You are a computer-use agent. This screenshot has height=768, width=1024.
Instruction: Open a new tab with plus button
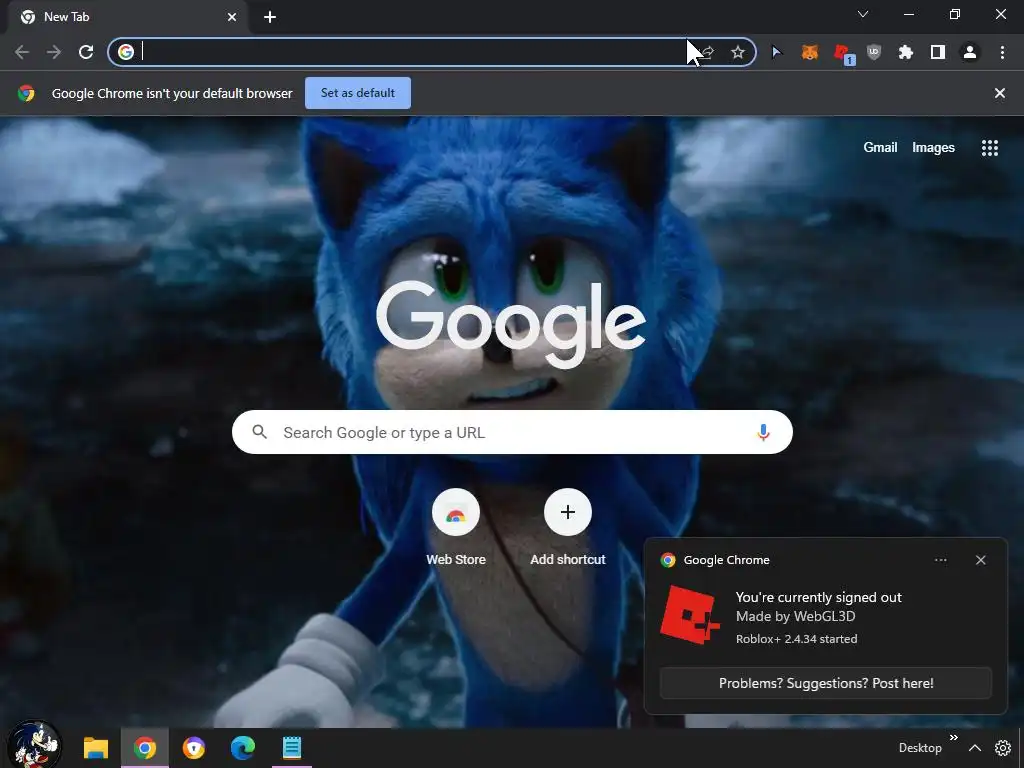point(270,17)
